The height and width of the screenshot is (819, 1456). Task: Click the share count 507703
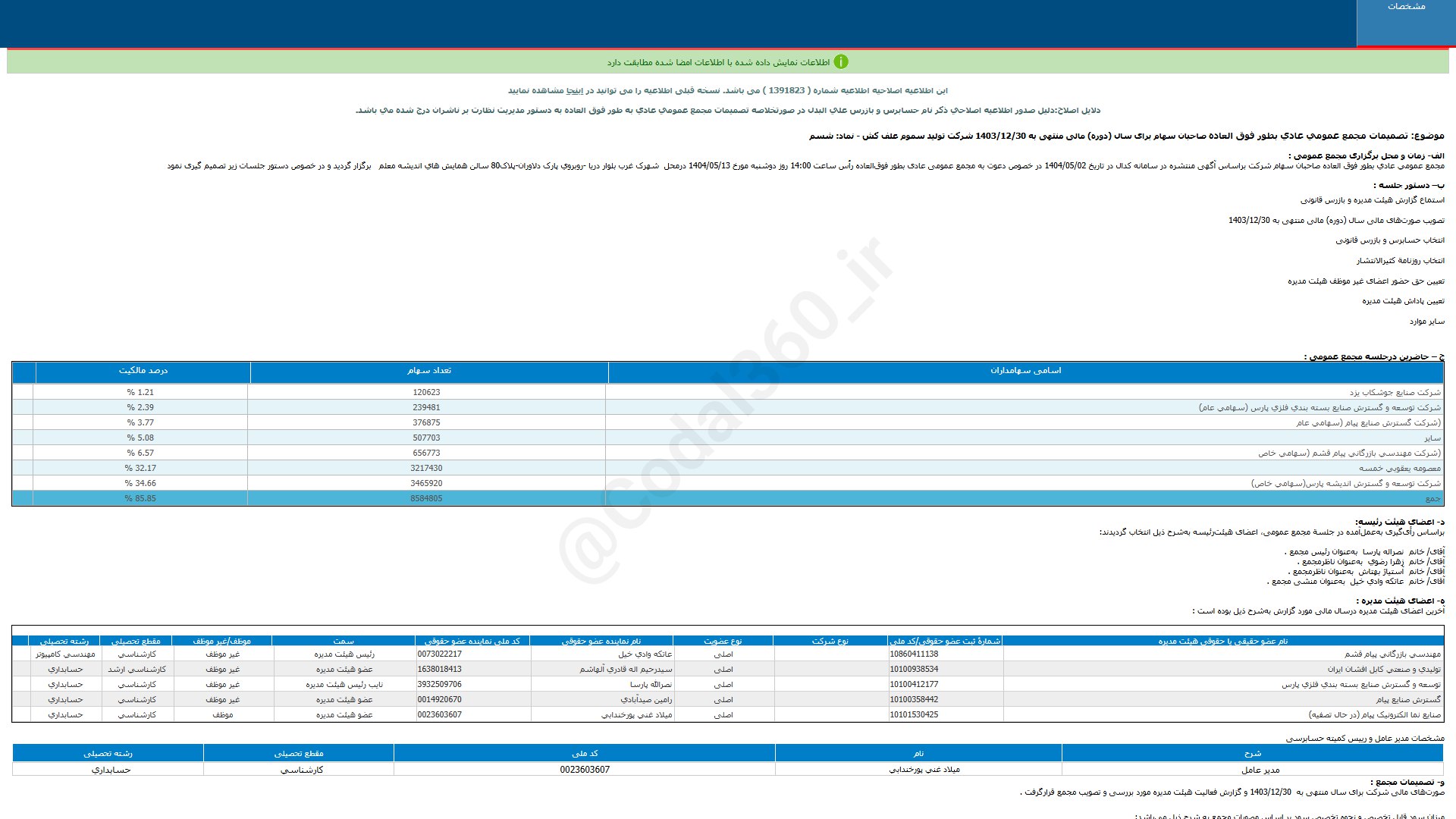pos(426,438)
